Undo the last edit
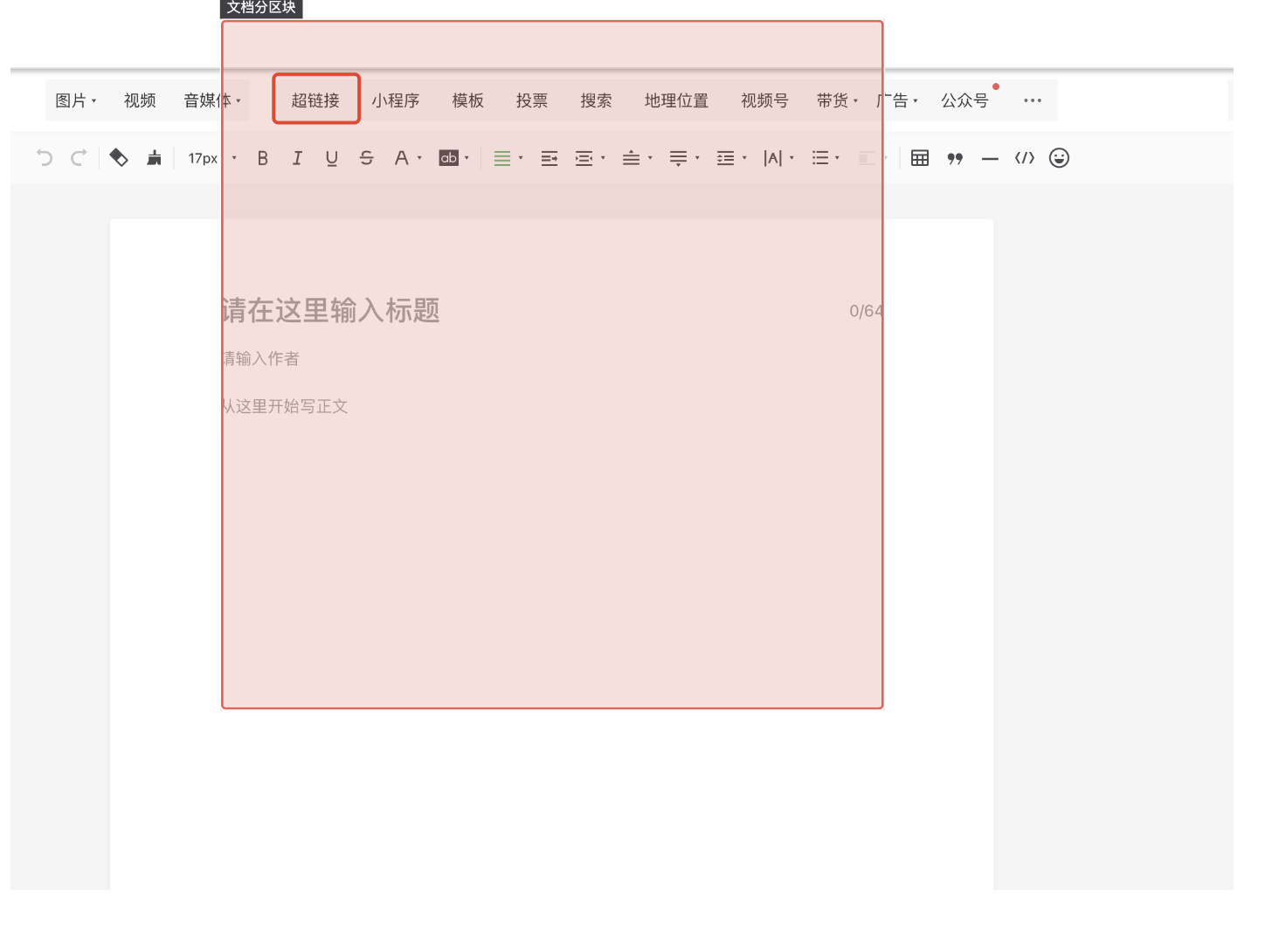1265x952 pixels. coord(45,158)
